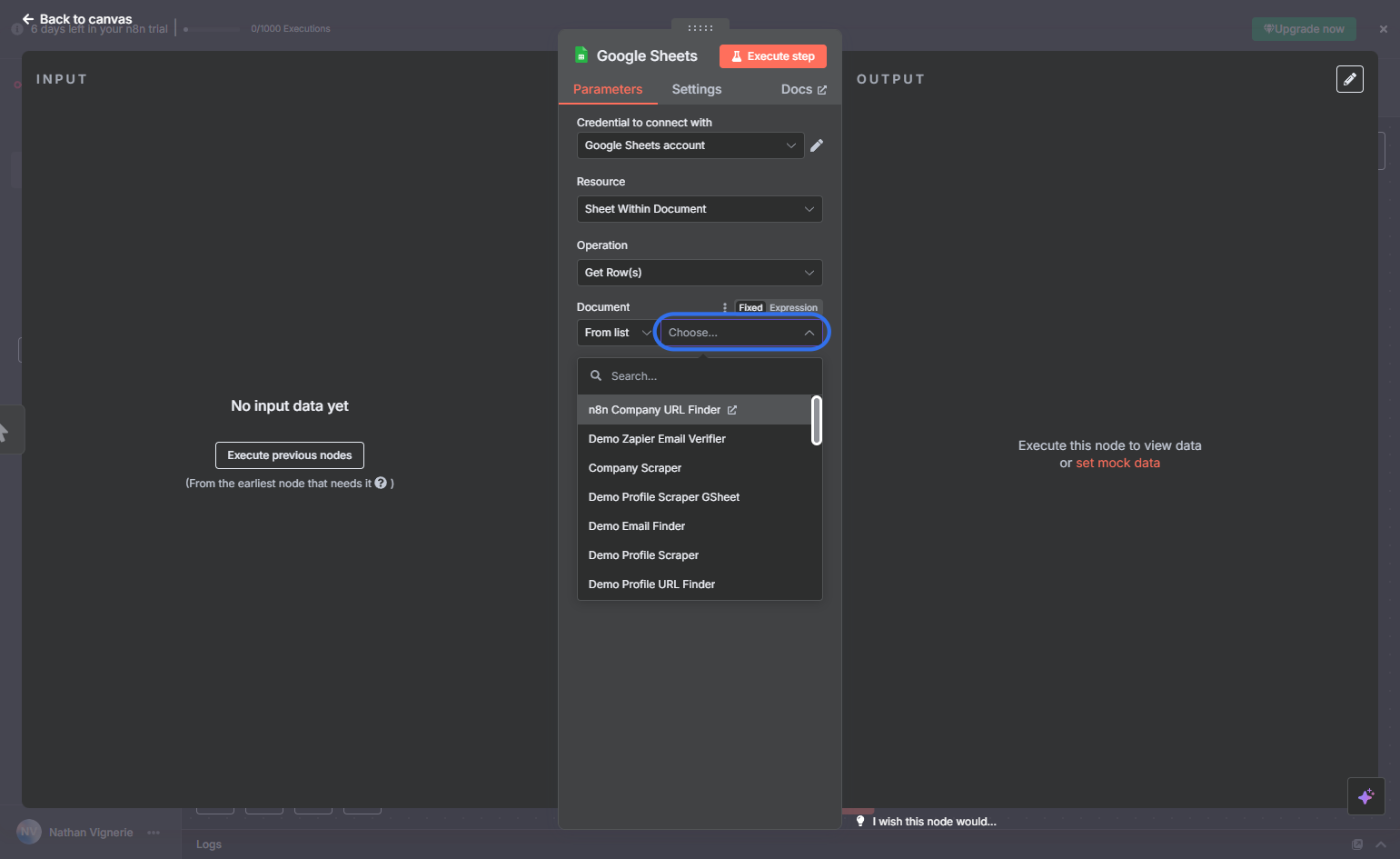Click the Execute step button
Viewport: 1400px width, 859px height.
point(773,56)
